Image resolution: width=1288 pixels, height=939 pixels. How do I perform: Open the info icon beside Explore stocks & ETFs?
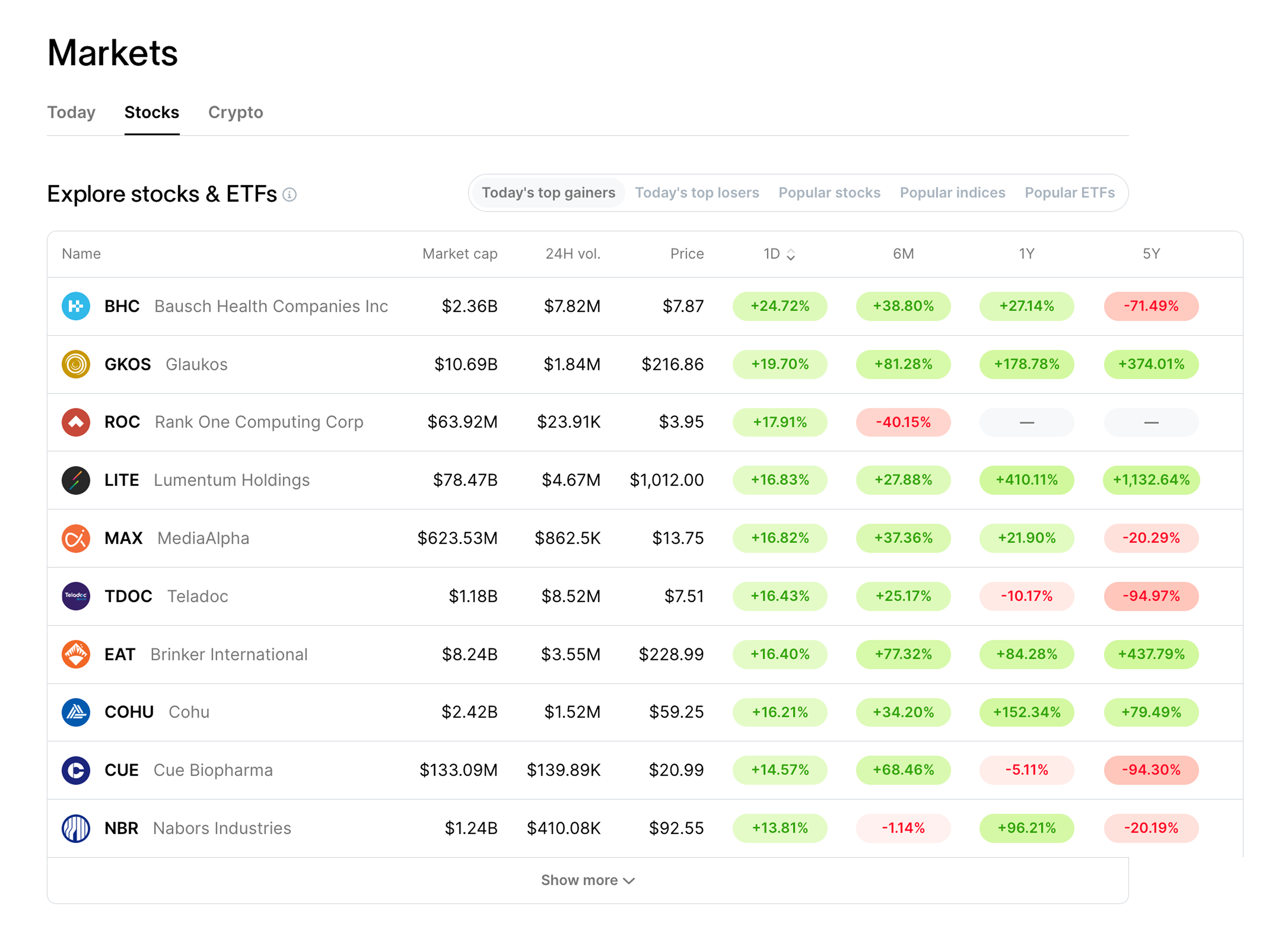(x=289, y=195)
